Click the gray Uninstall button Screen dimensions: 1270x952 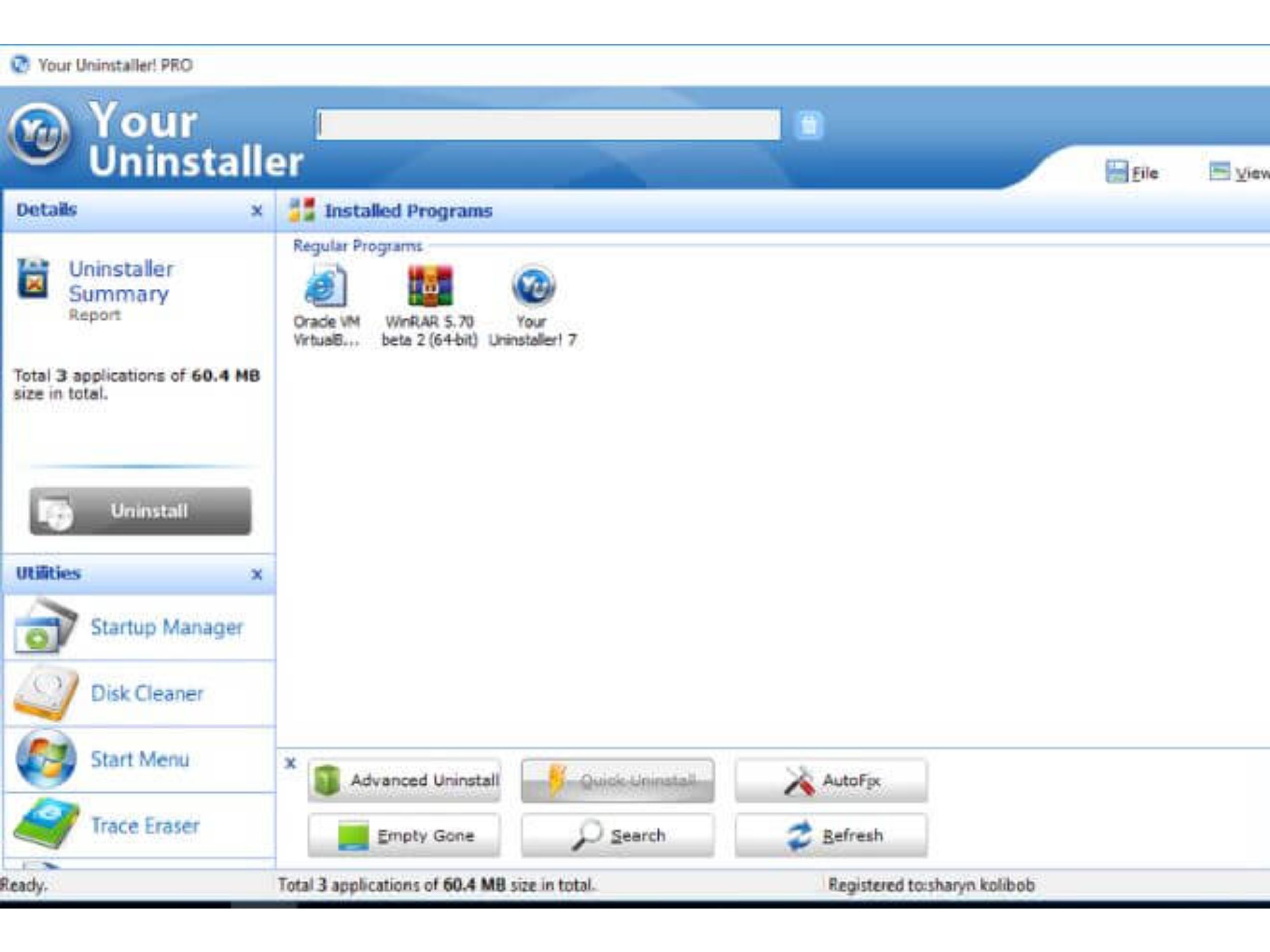click(141, 511)
